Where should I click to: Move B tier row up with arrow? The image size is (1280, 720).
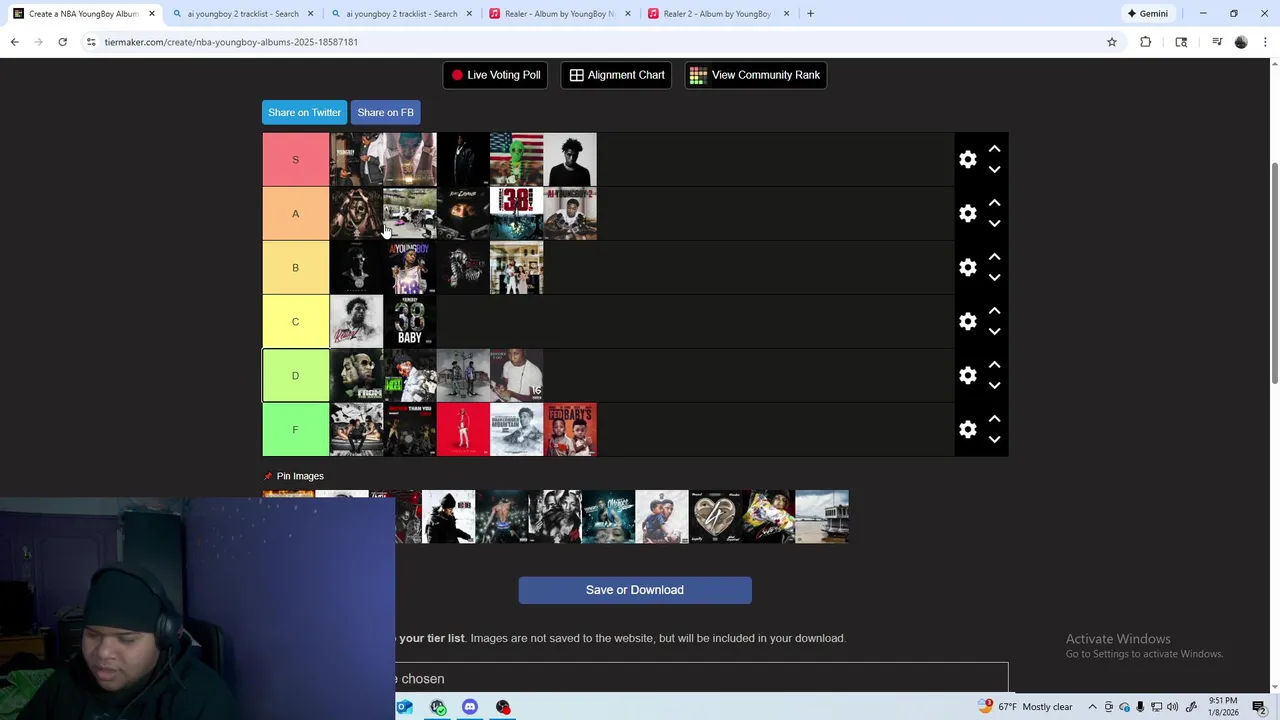click(x=994, y=256)
